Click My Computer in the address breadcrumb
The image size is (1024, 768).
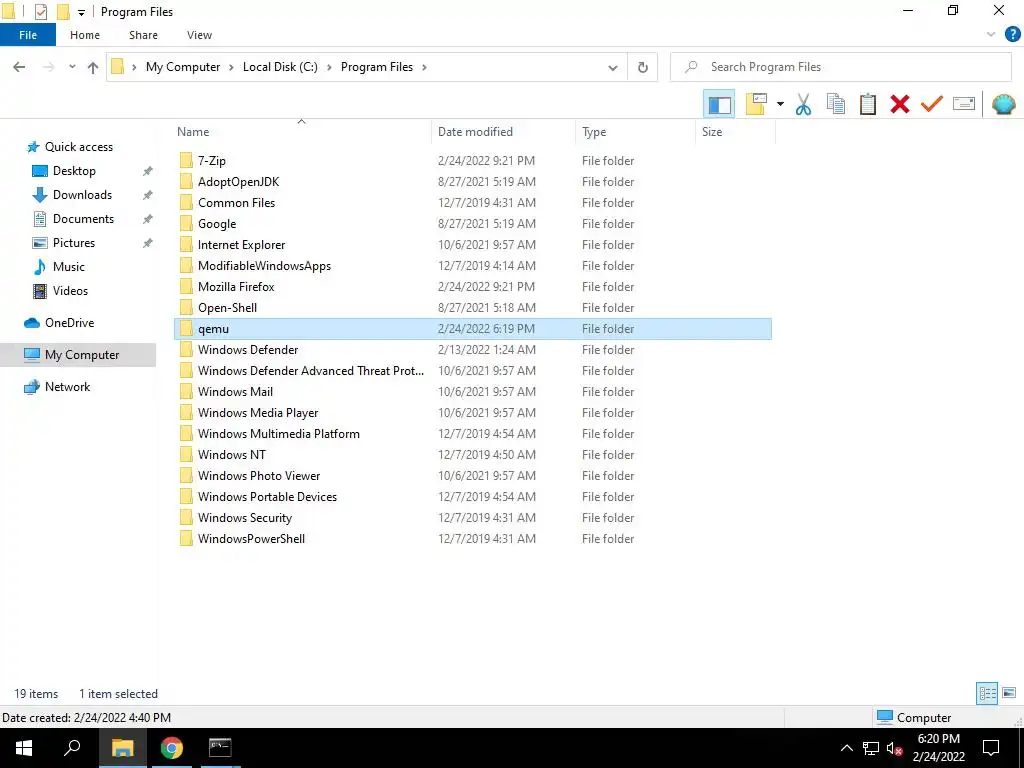coord(183,67)
